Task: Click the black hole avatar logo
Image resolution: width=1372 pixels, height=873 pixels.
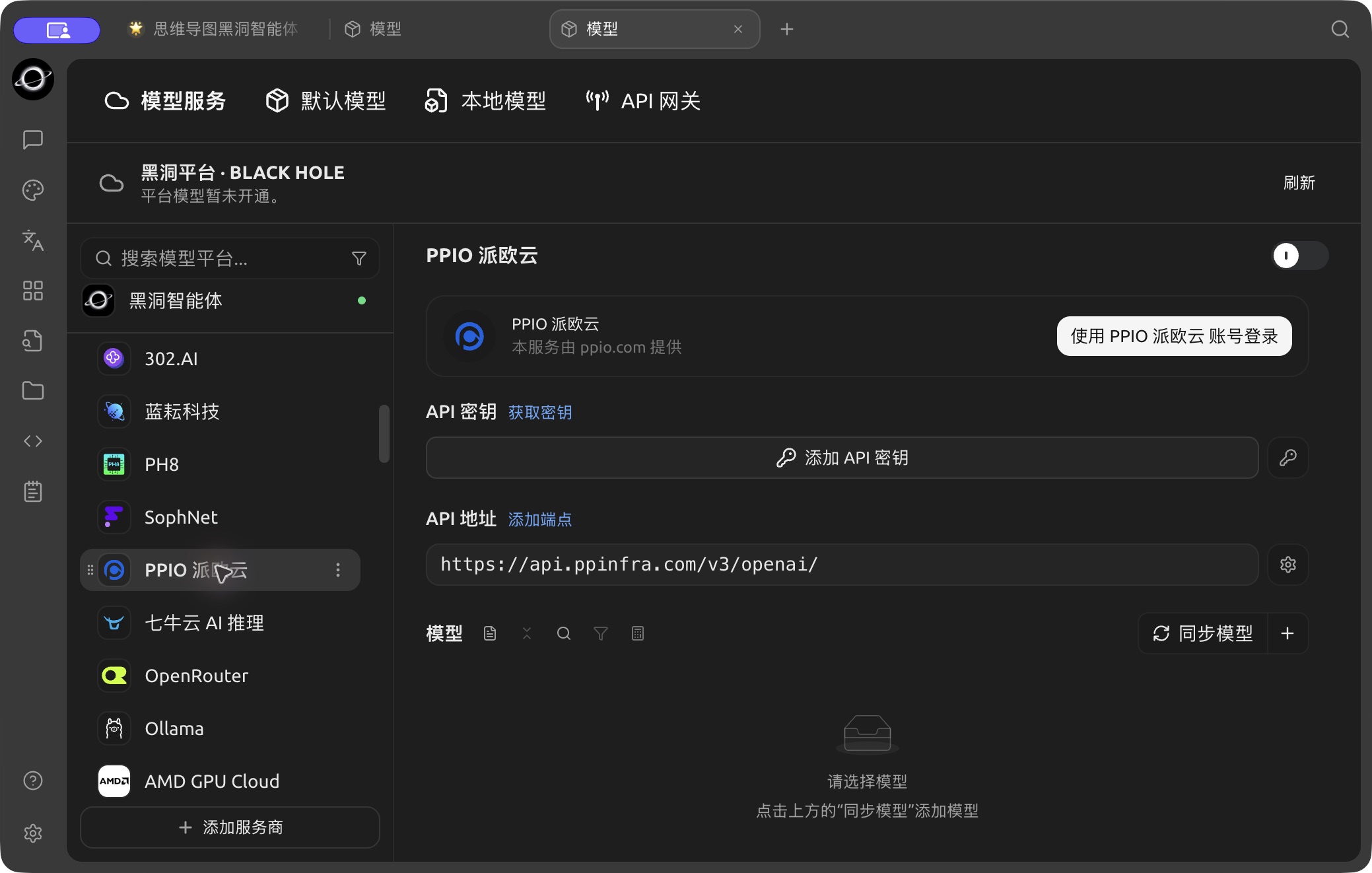Action: point(33,79)
